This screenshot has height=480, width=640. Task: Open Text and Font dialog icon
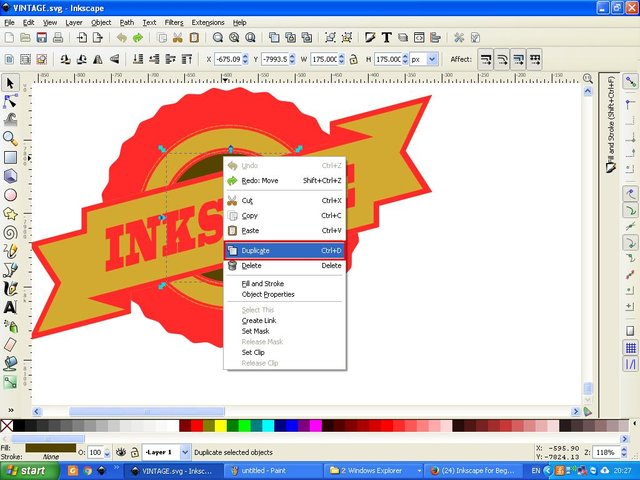tap(387, 38)
